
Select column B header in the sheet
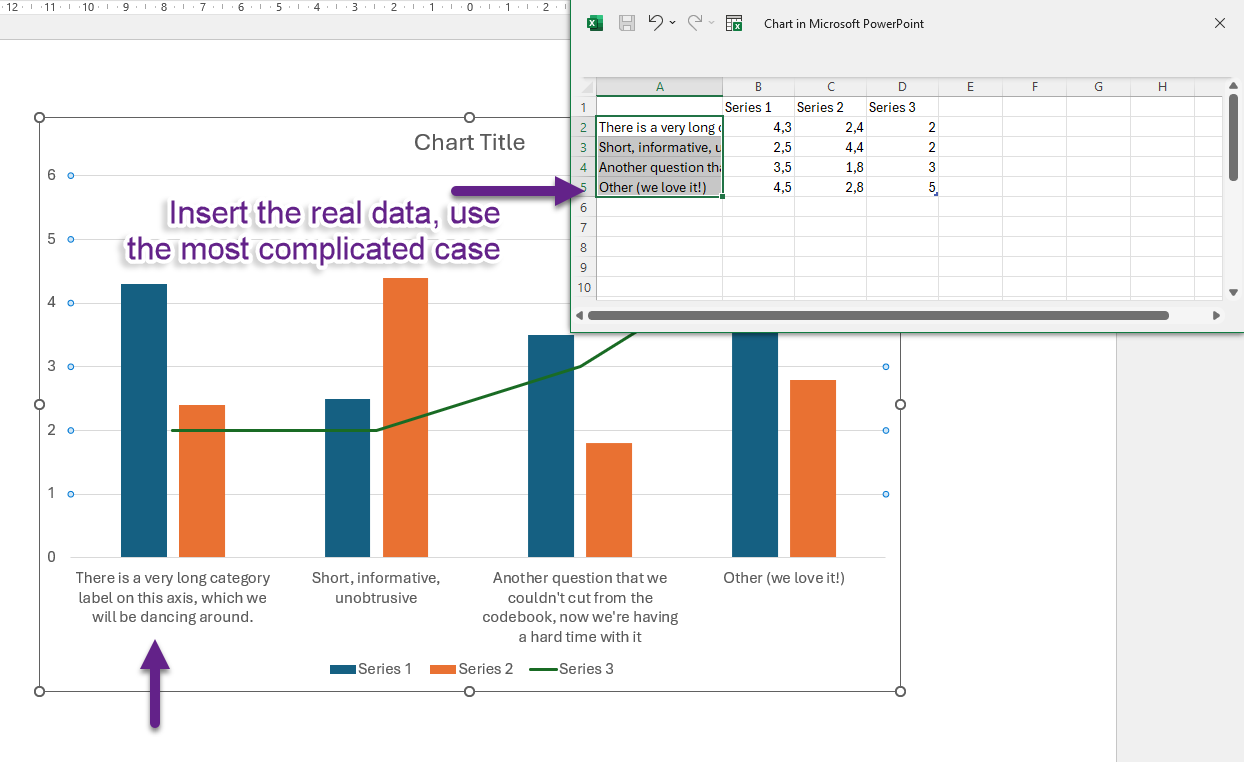click(x=759, y=87)
